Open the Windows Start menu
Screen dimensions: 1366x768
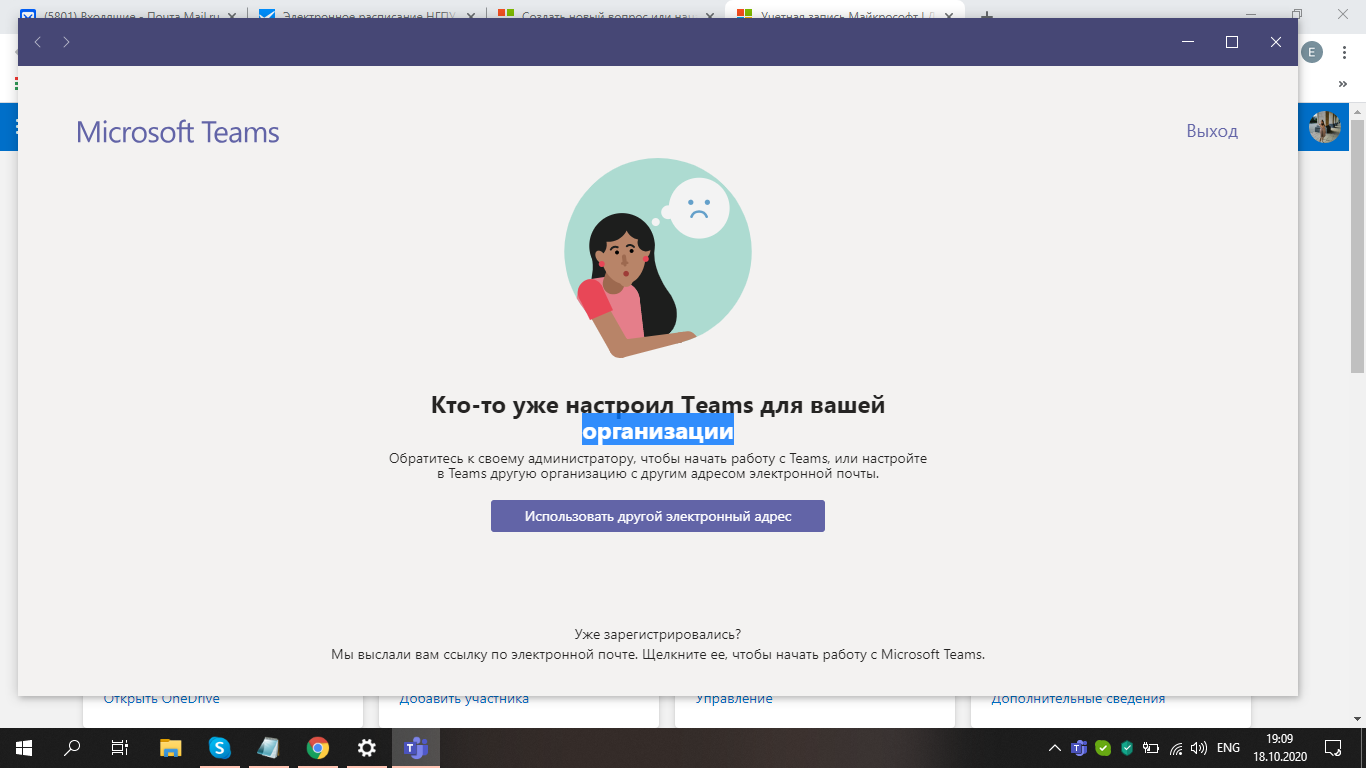(24, 748)
